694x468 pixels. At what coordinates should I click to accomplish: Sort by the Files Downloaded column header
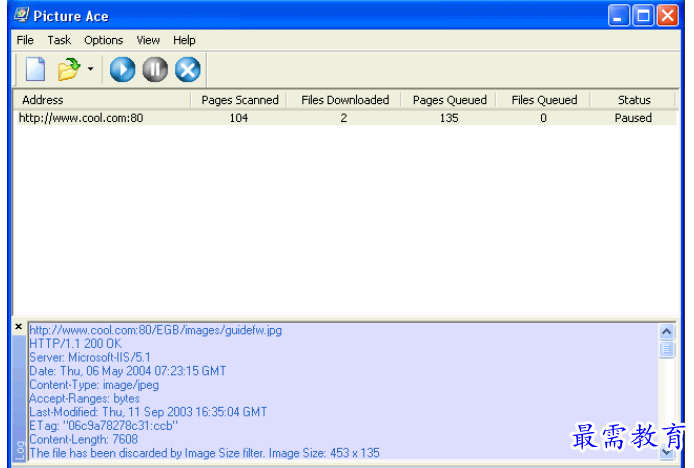tap(344, 100)
